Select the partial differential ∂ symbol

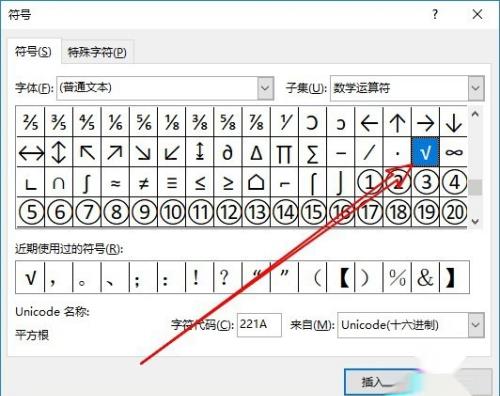[x=228, y=152]
